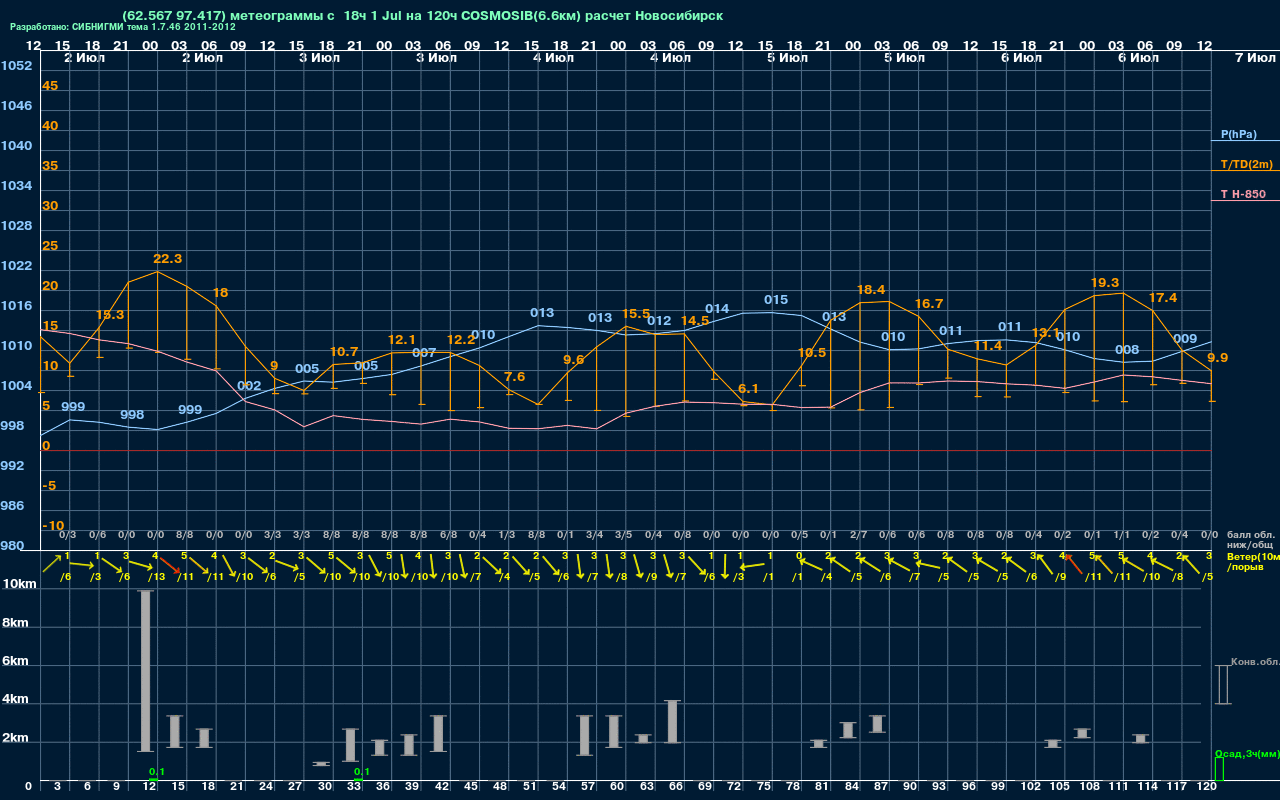Click the 45 temperature axis value
The height and width of the screenshot is (800, 1280).
[x=50, y=85]
